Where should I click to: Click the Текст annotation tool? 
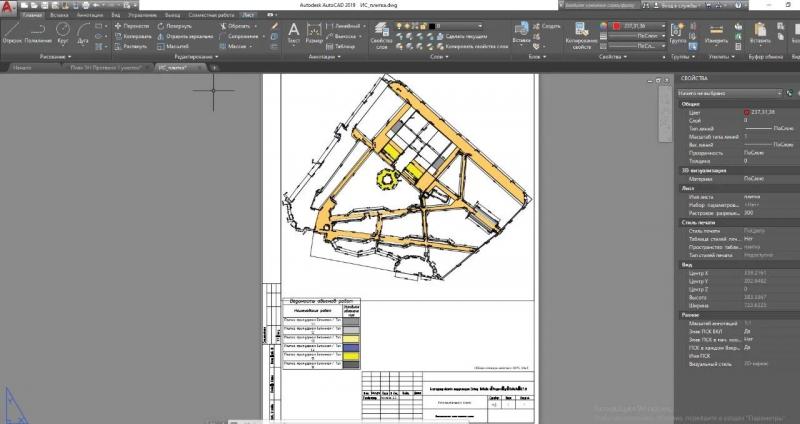point(294,34)
